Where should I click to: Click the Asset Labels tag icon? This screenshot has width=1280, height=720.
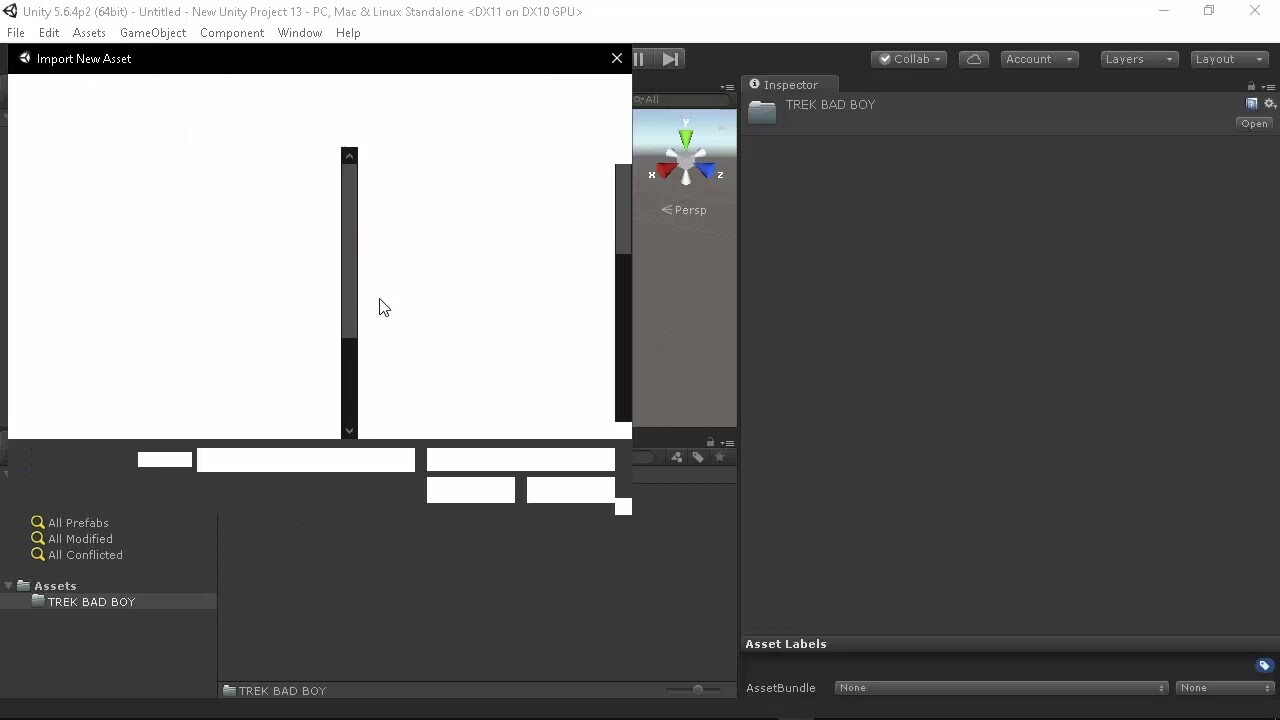(x=1263, y=665)
